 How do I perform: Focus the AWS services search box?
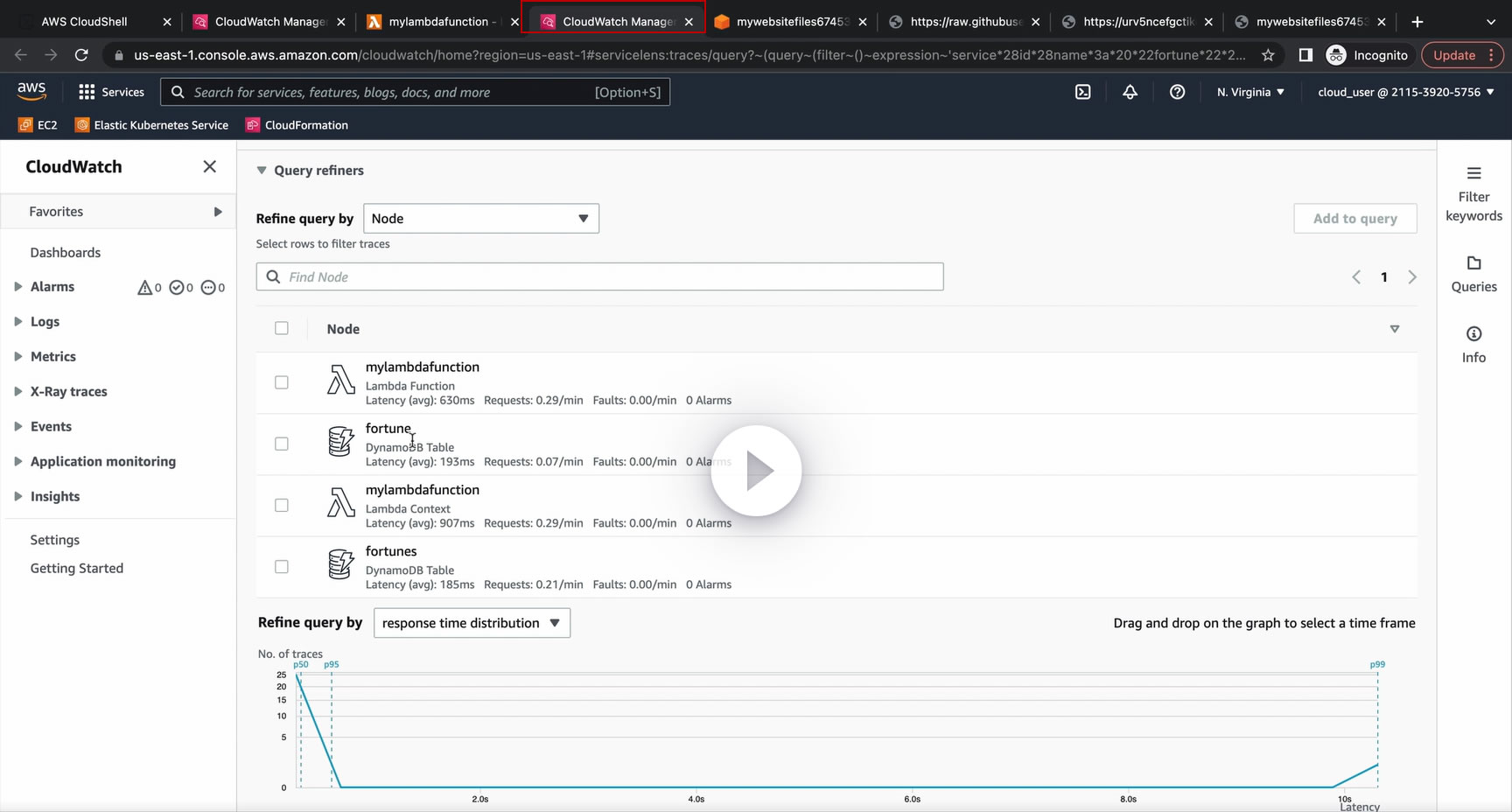(415, 92)
